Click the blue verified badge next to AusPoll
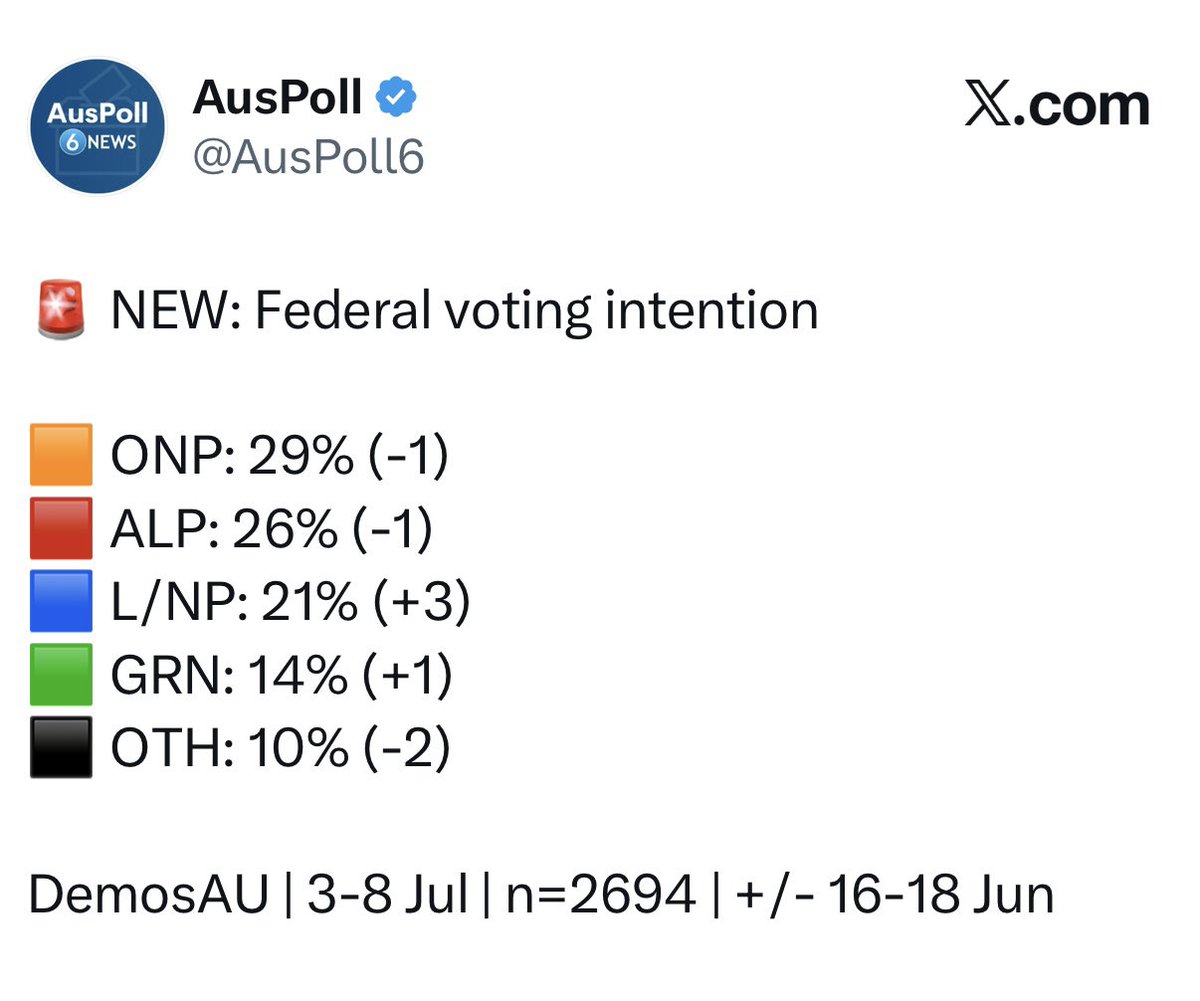 pyautogui.click(x=396, y=98)
